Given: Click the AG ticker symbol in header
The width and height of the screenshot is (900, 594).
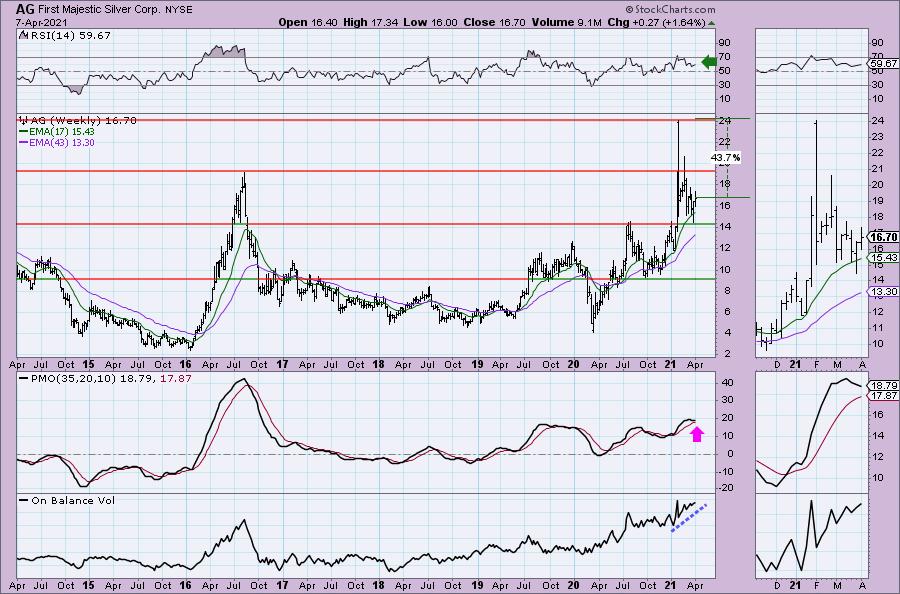Looking at the screenshot, I should click(23, 9).
